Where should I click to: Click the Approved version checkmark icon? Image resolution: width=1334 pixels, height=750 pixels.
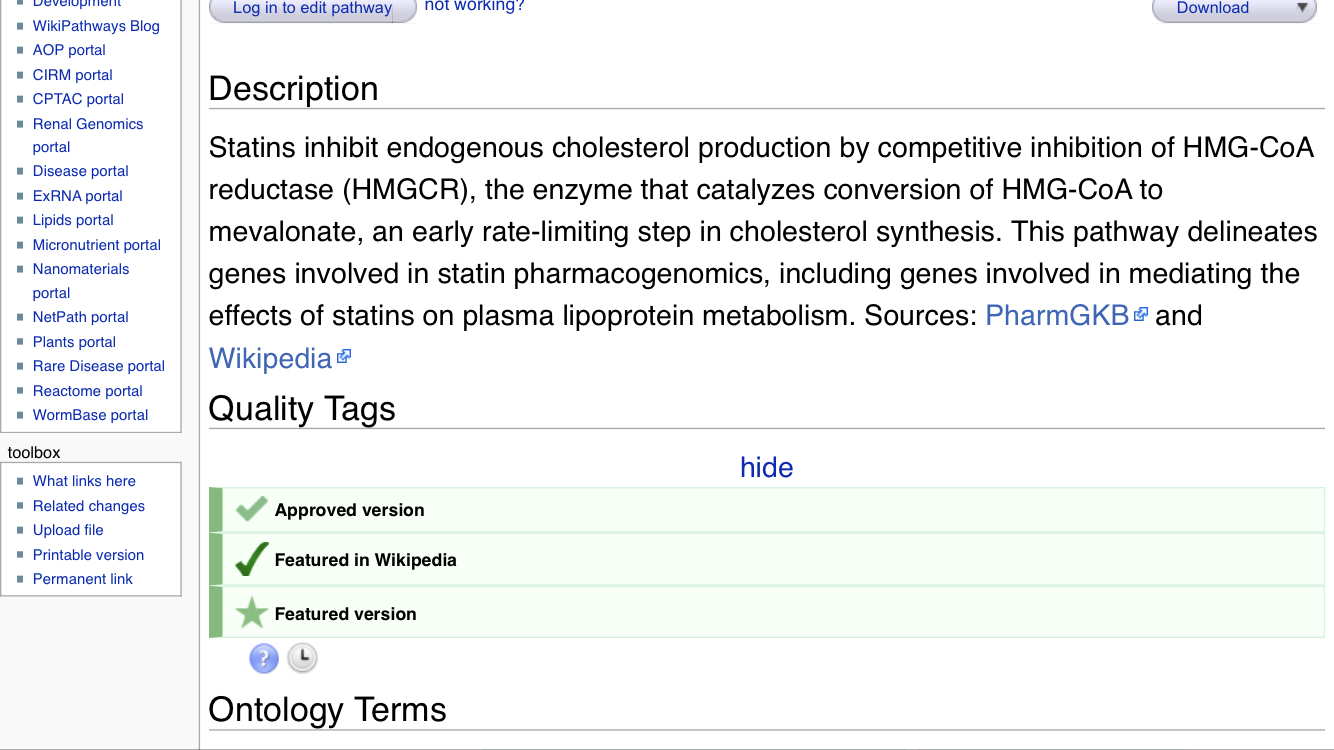[x=251, y=509]
